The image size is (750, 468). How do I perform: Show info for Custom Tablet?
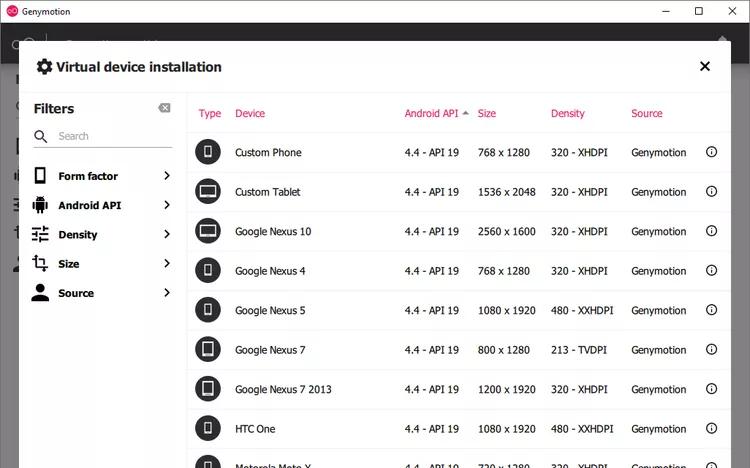(x=711, y=191)
